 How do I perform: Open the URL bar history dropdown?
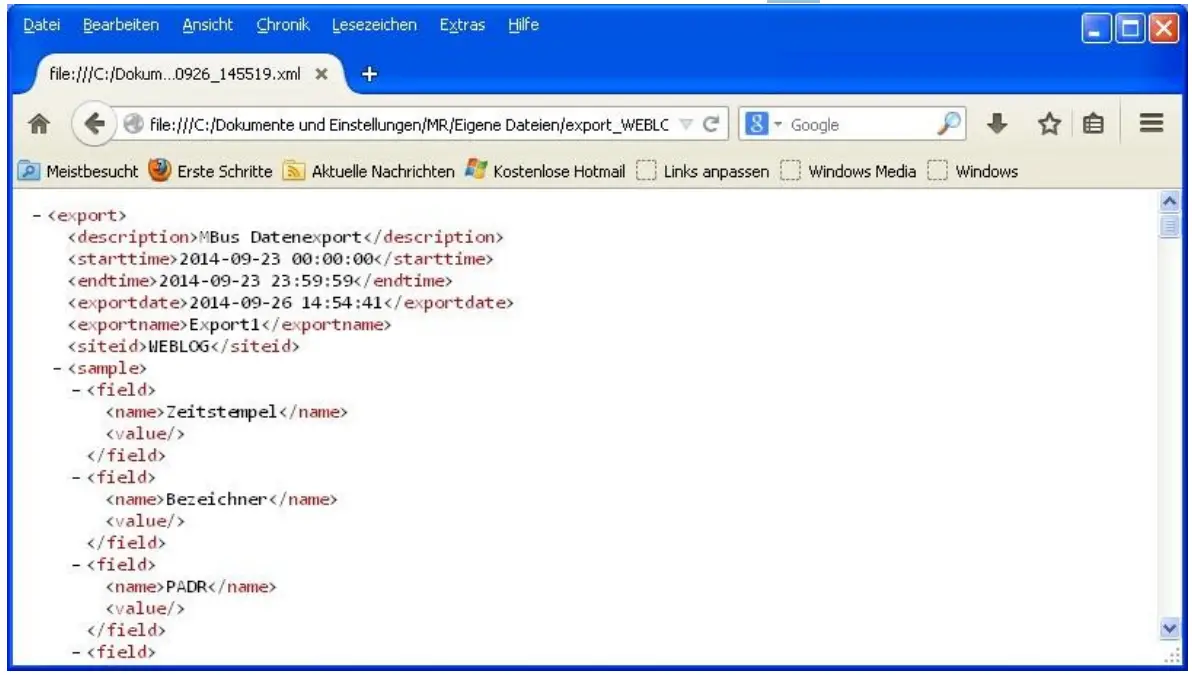pos(686,124)
